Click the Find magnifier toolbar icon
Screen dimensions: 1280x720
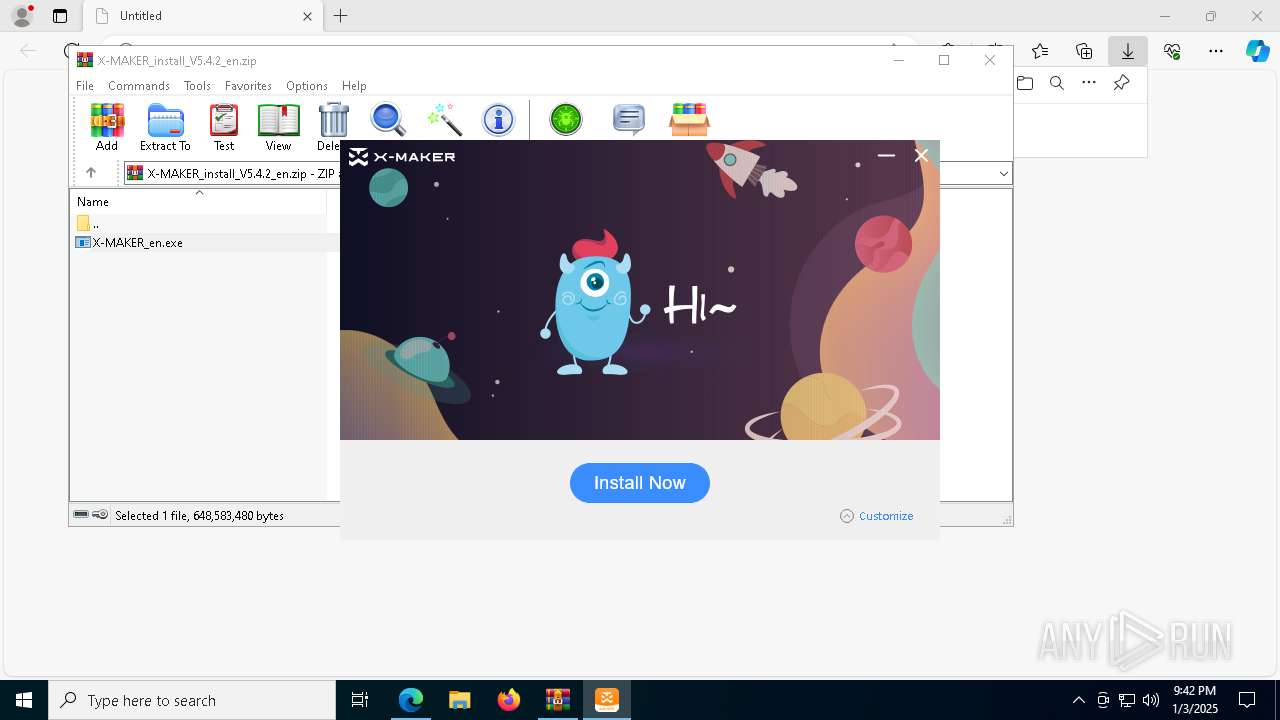pyautogui.click(x=388, y=119)
